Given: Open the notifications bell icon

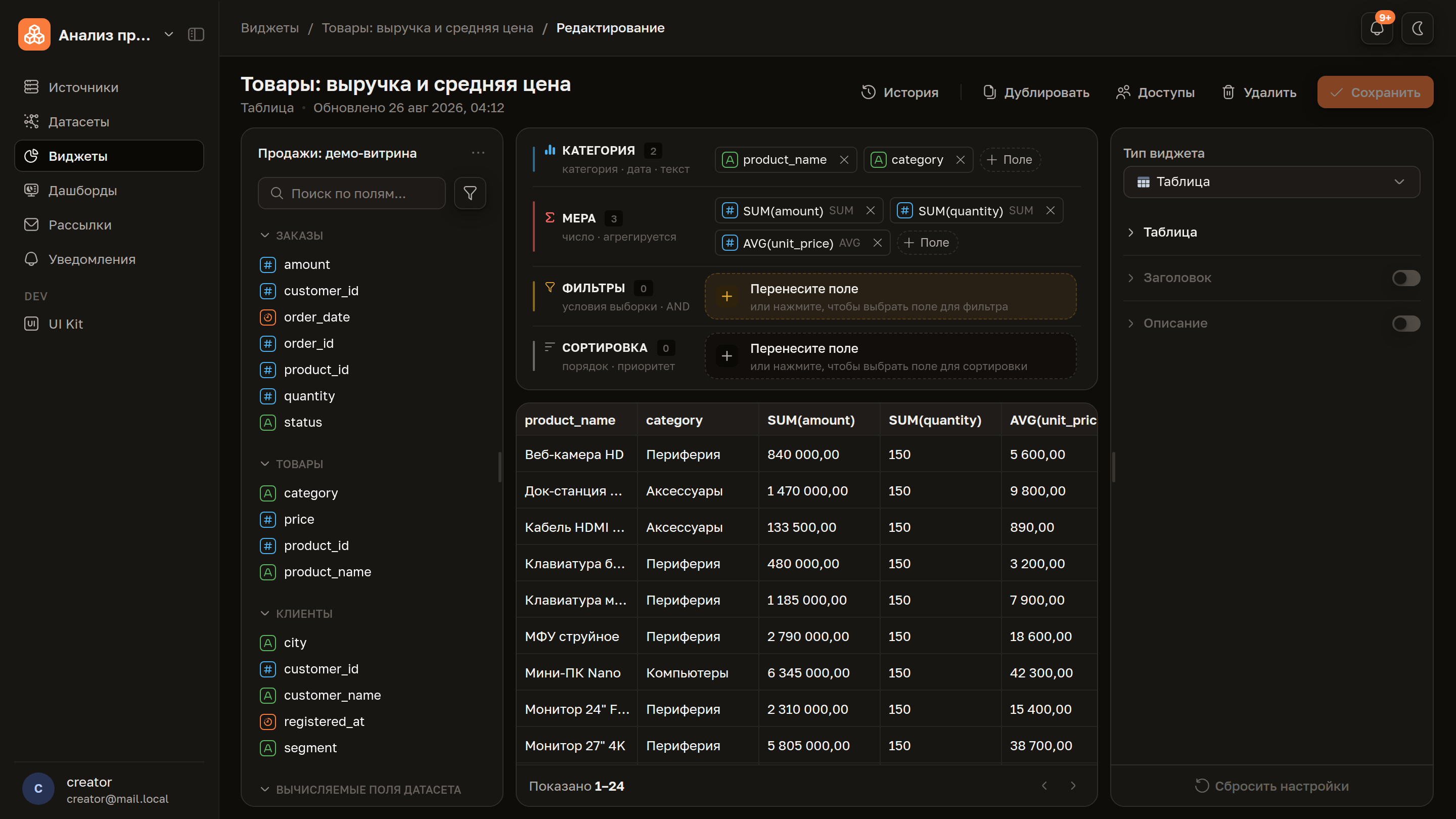Looking at the screenshot, I should [1377, 28].
